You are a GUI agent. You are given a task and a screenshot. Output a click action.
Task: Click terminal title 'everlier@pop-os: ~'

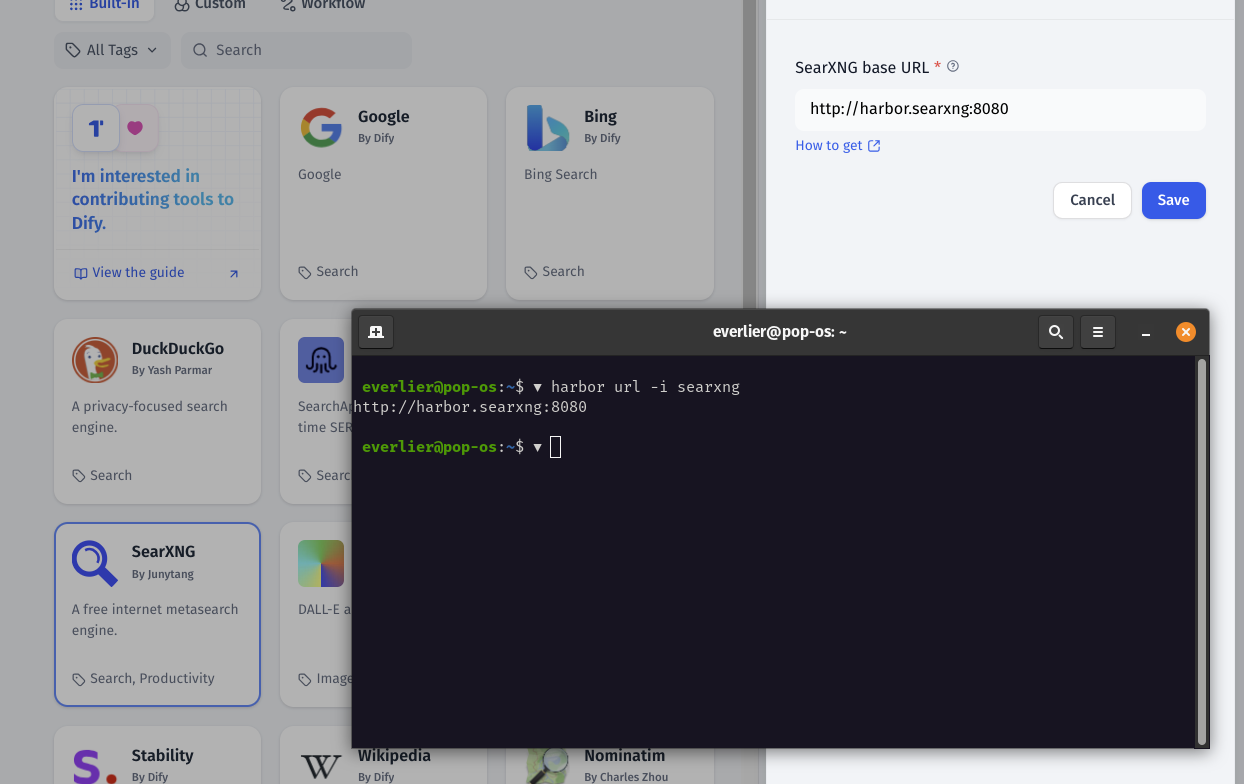point(780,332)
